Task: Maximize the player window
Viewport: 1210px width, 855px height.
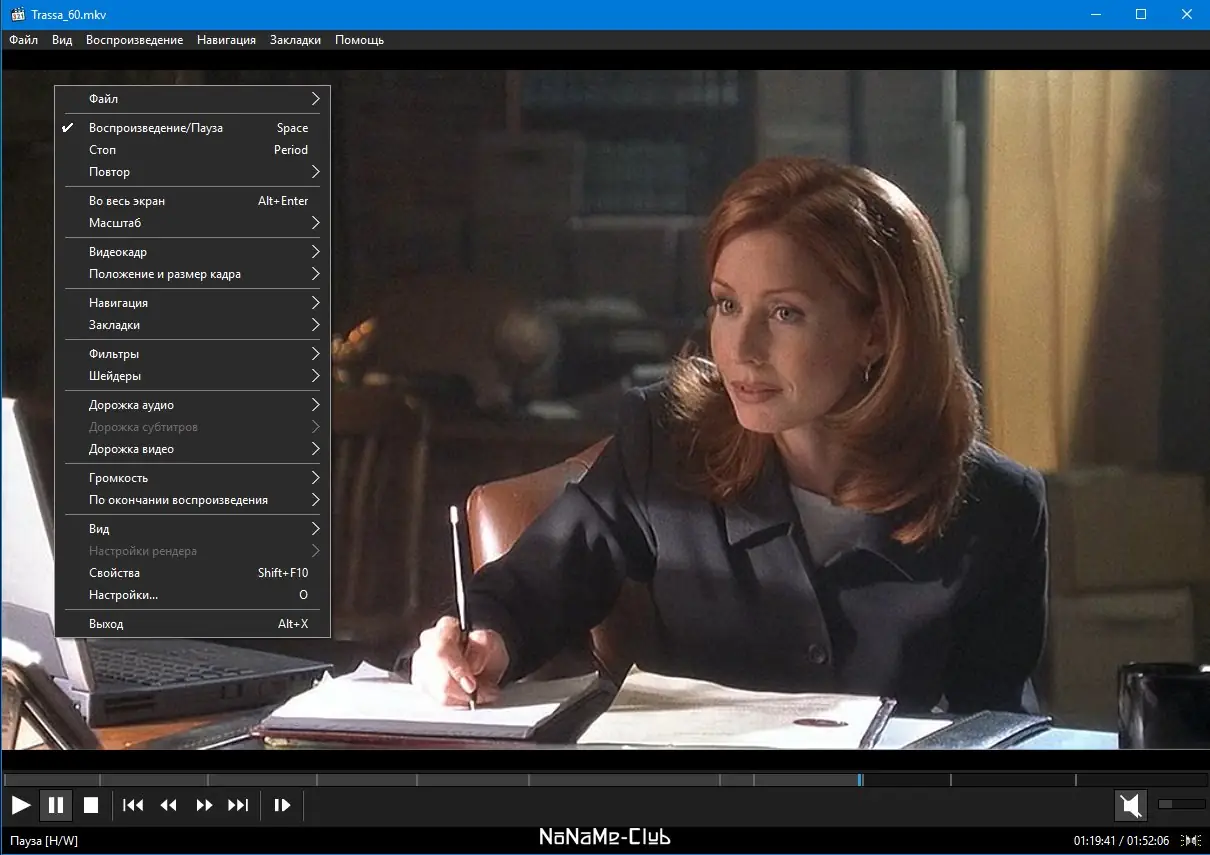Action: 1141,15
